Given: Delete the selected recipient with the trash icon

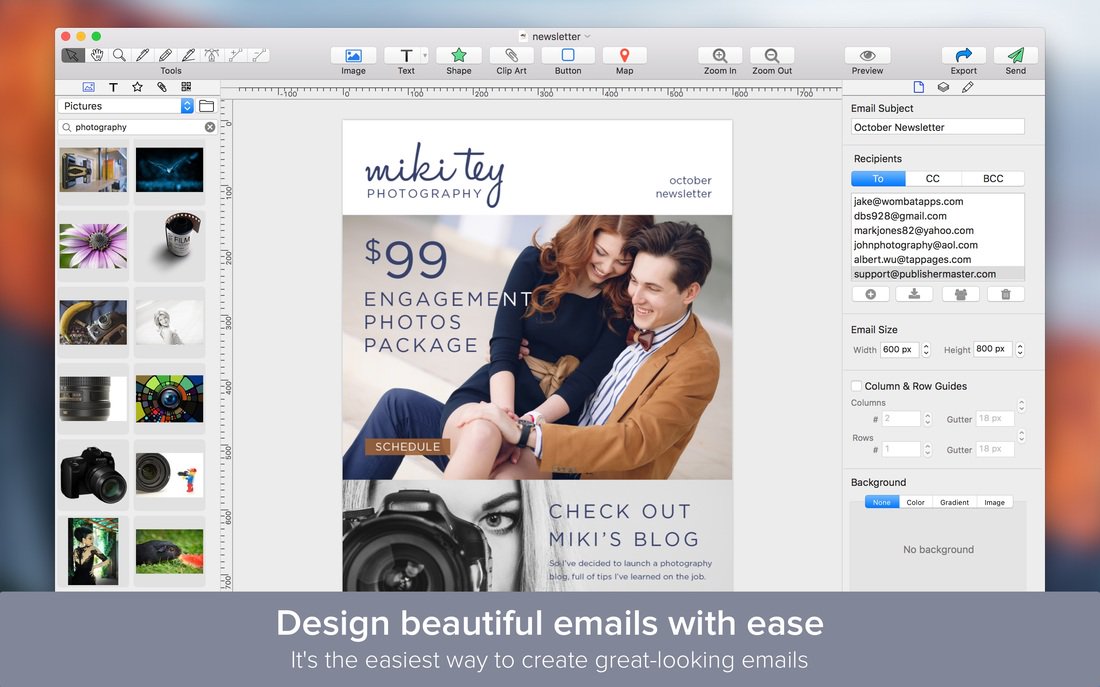Looking at the screenshot, I should pos(1005,294).
